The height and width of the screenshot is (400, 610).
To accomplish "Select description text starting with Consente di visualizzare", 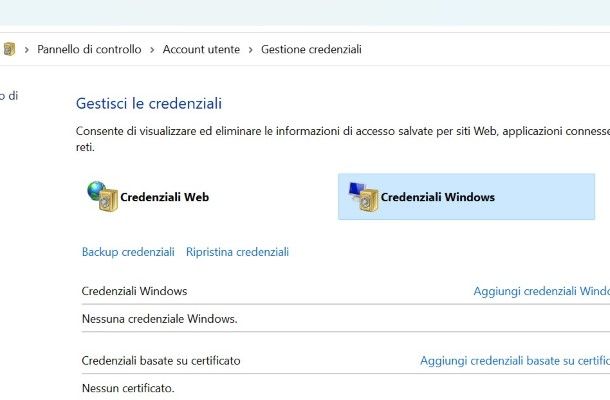I will pos(343,139).
